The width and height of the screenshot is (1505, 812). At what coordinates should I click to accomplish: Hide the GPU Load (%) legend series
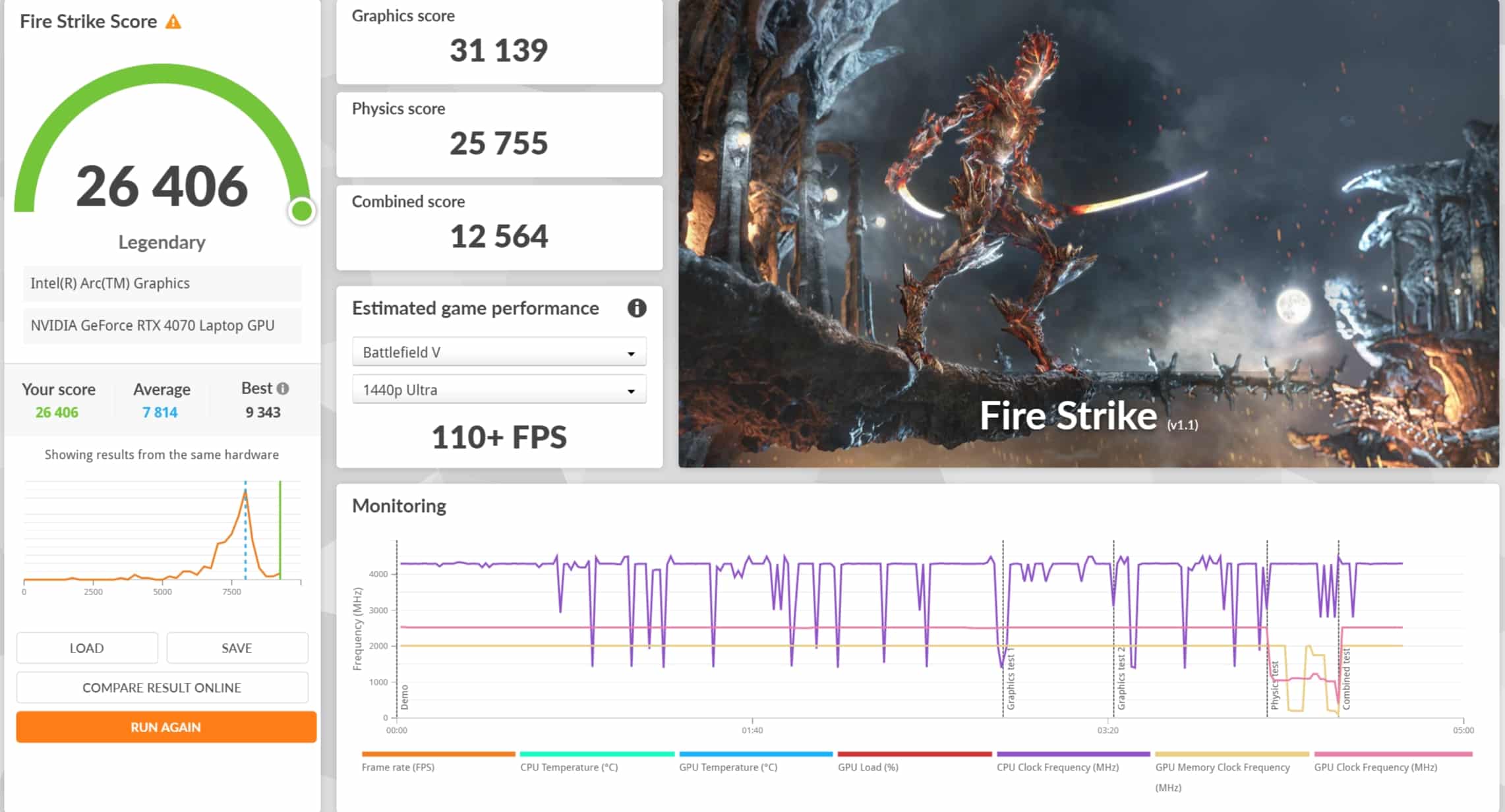[x=868, y=767]
